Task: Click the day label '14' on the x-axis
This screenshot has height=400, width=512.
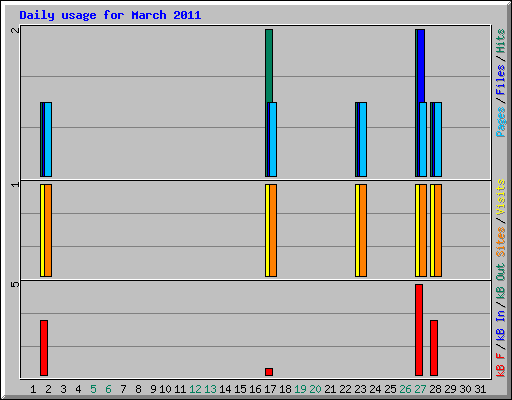Action: pyautogui.click(x=225, y=389)
